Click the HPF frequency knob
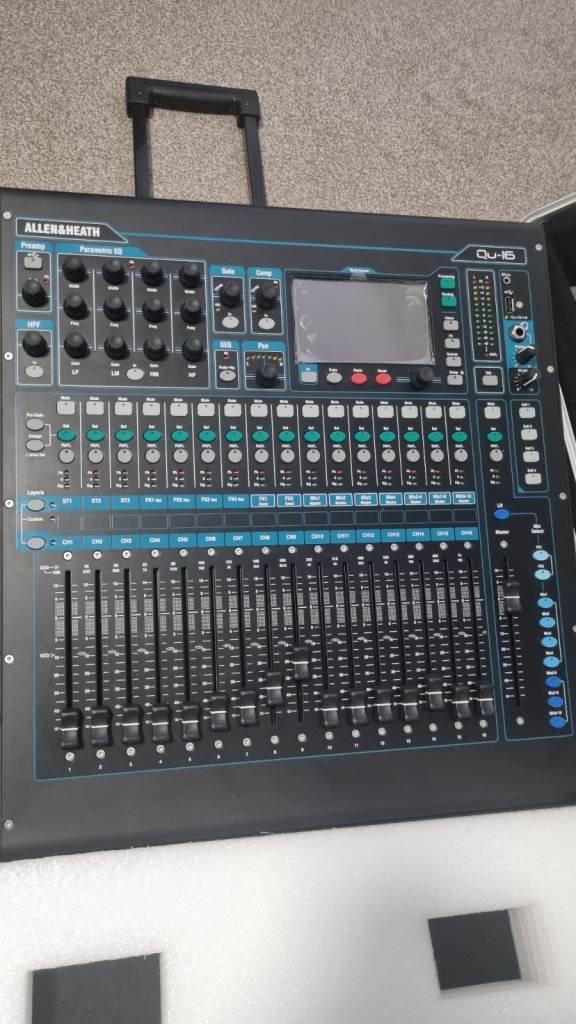The height and width of the screenshot is (1024, 576). pyautogui.click(x=35, y=343)
